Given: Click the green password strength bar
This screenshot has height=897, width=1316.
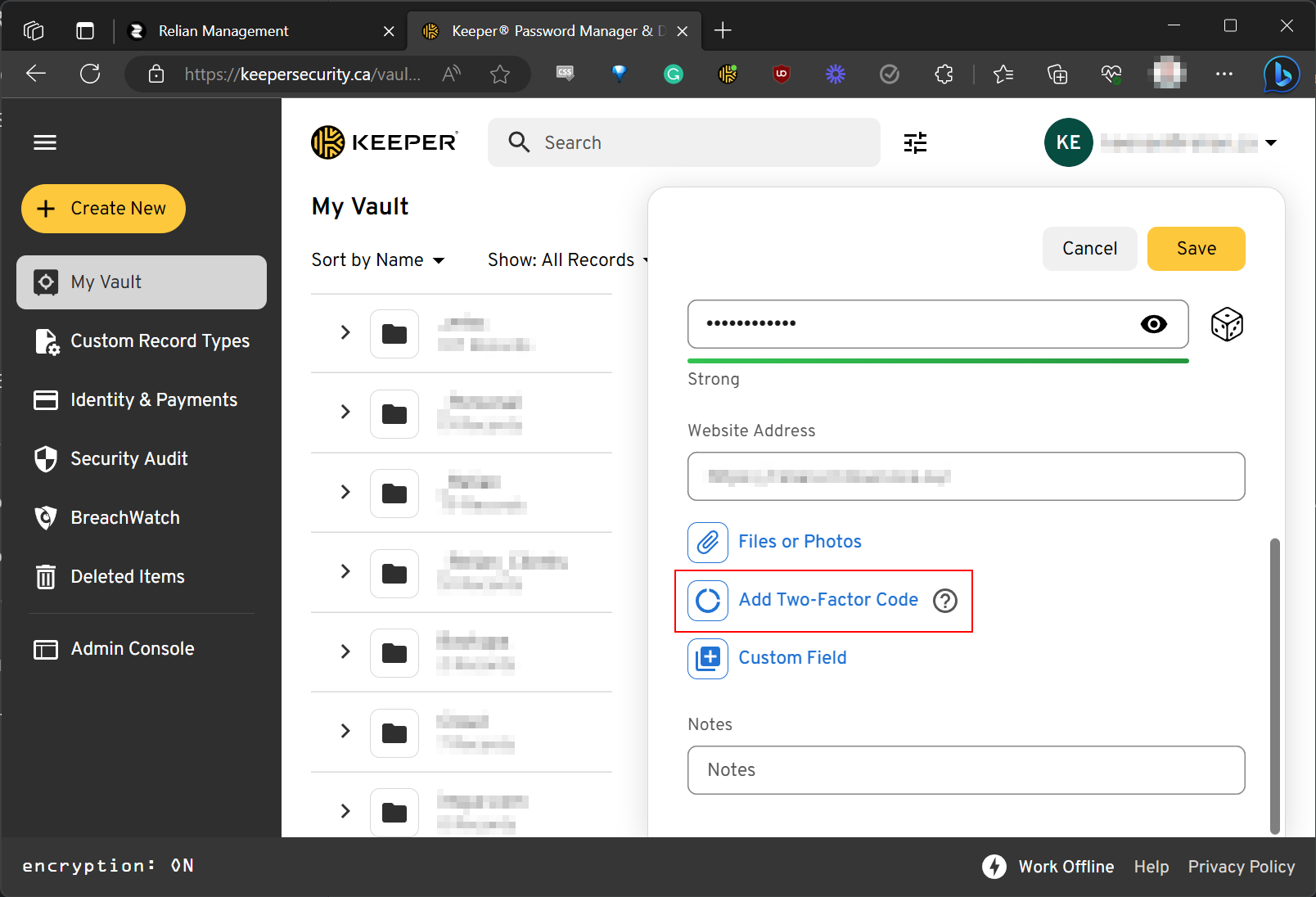Looking at the screenshot, I should [x=938, y=361].
